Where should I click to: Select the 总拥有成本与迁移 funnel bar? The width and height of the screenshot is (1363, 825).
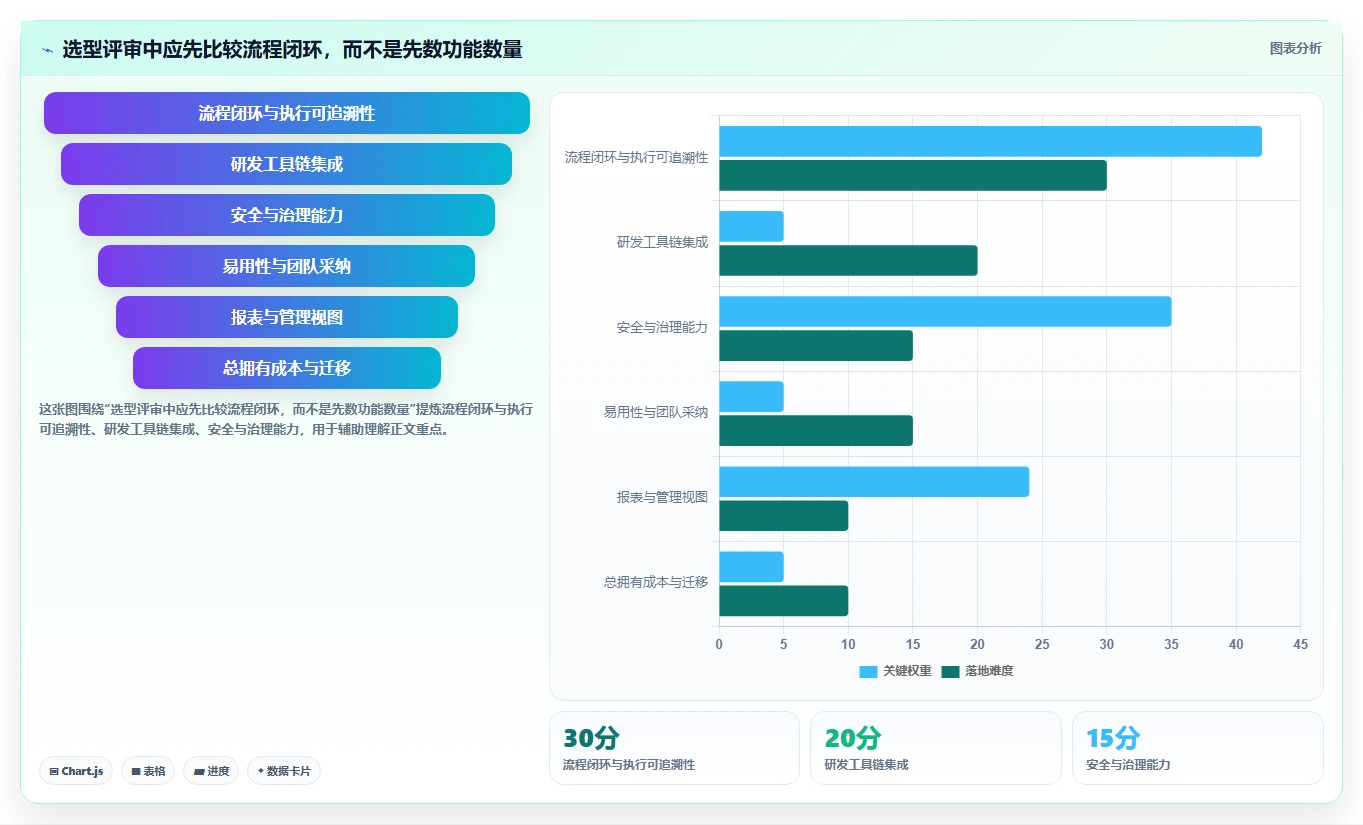pyautogui.click(x=287, y=368)
